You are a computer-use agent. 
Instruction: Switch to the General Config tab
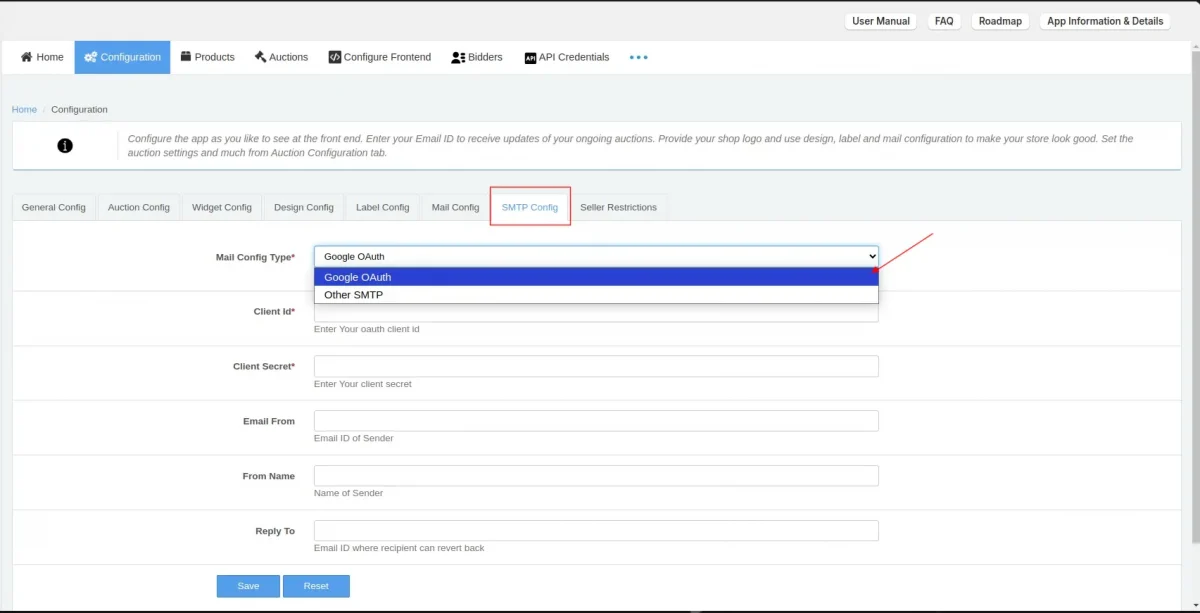pos(53,207)
